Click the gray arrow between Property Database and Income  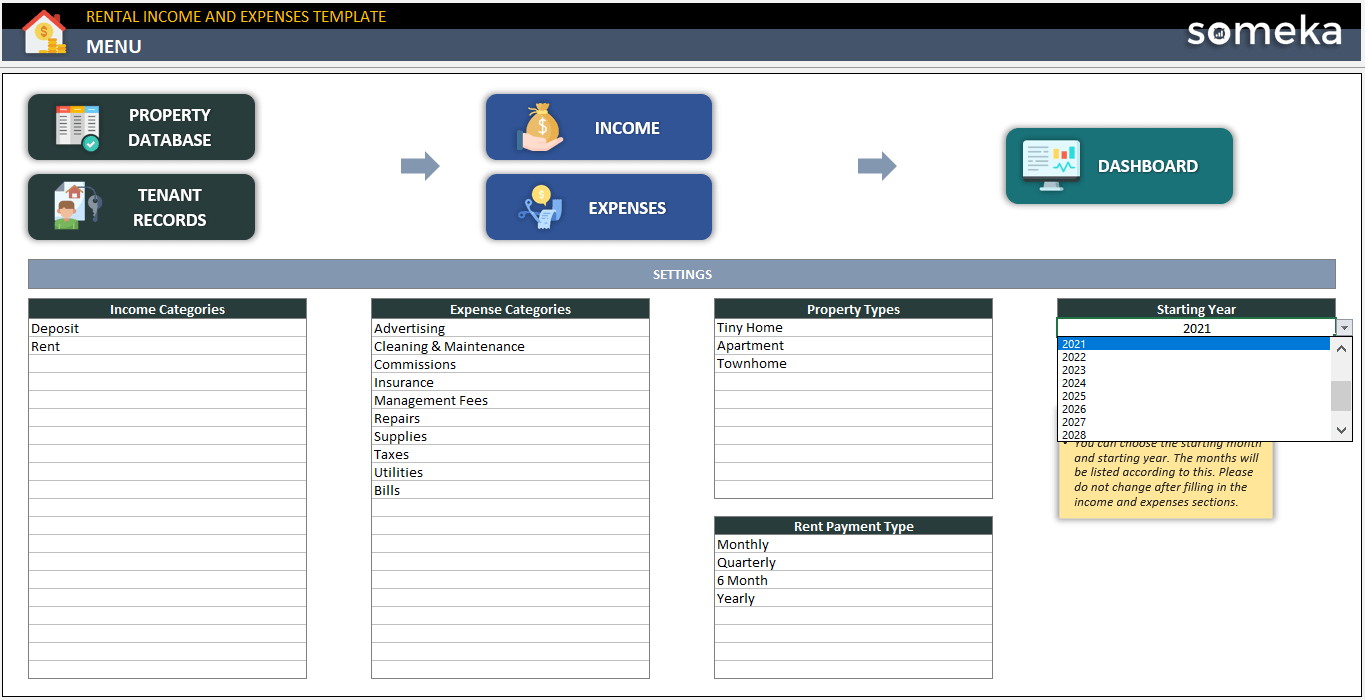point(421,166)
